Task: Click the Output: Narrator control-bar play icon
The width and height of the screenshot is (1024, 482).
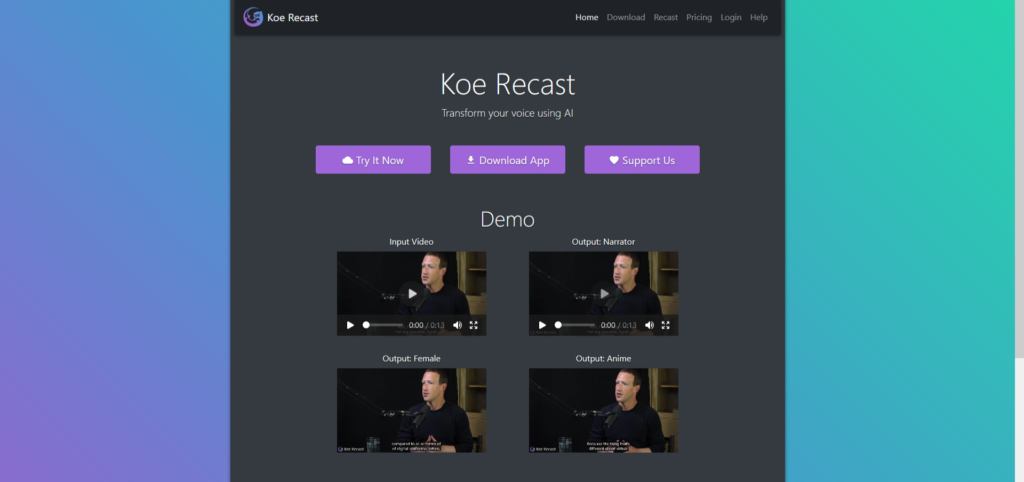Action: 542,325
